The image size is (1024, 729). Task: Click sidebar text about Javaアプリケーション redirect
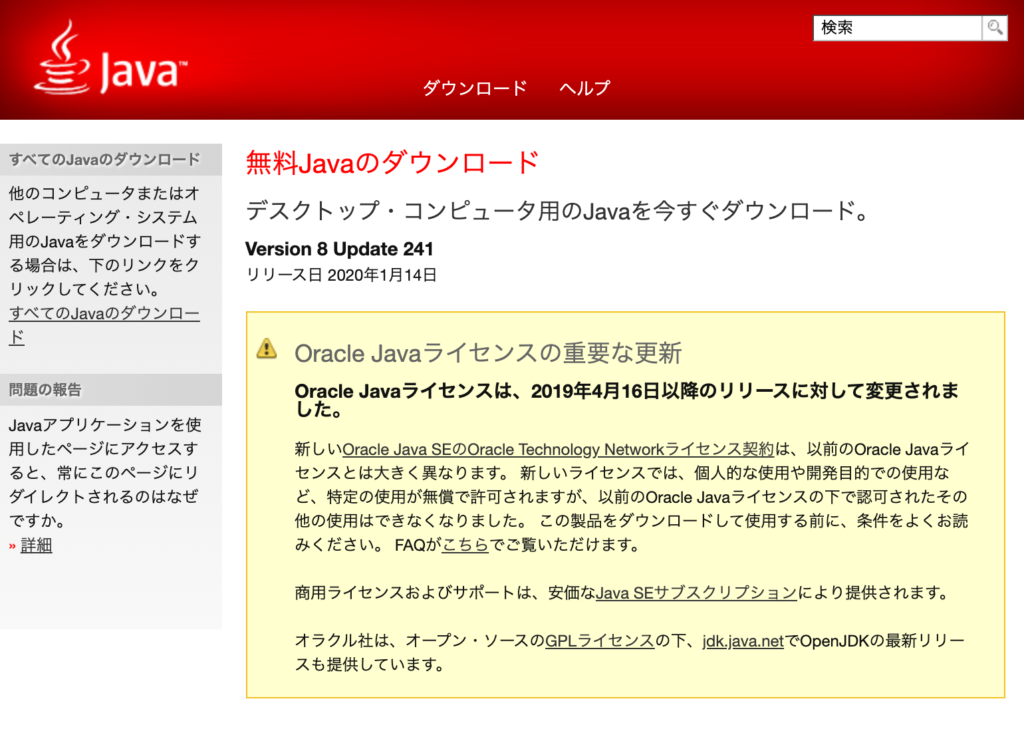pyautogui.click(x=104, y=473)
